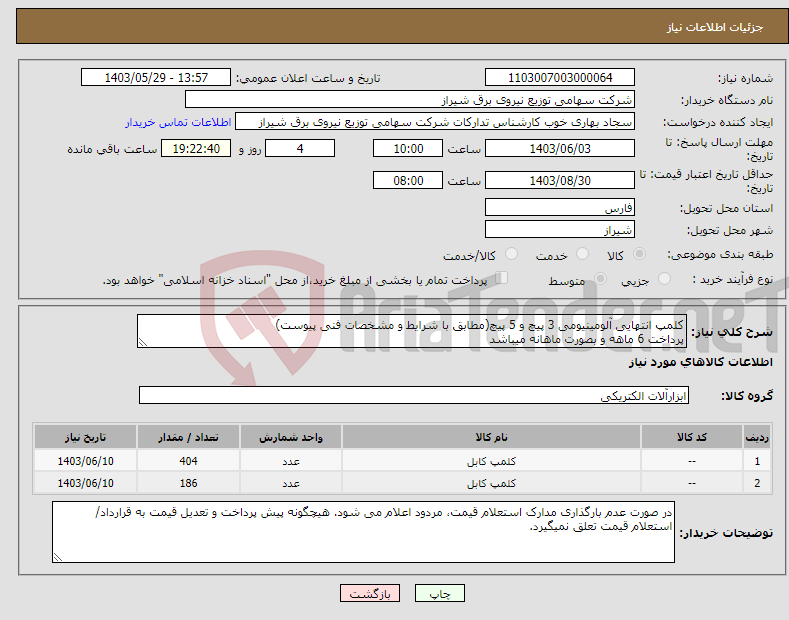The width and height of the screenshot is (789, 620).
Task: Click the واحد شمارش column header
Action: [291, 437]
